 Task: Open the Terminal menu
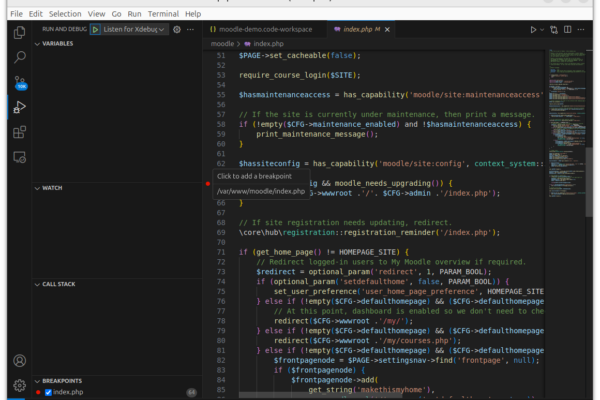163,14
